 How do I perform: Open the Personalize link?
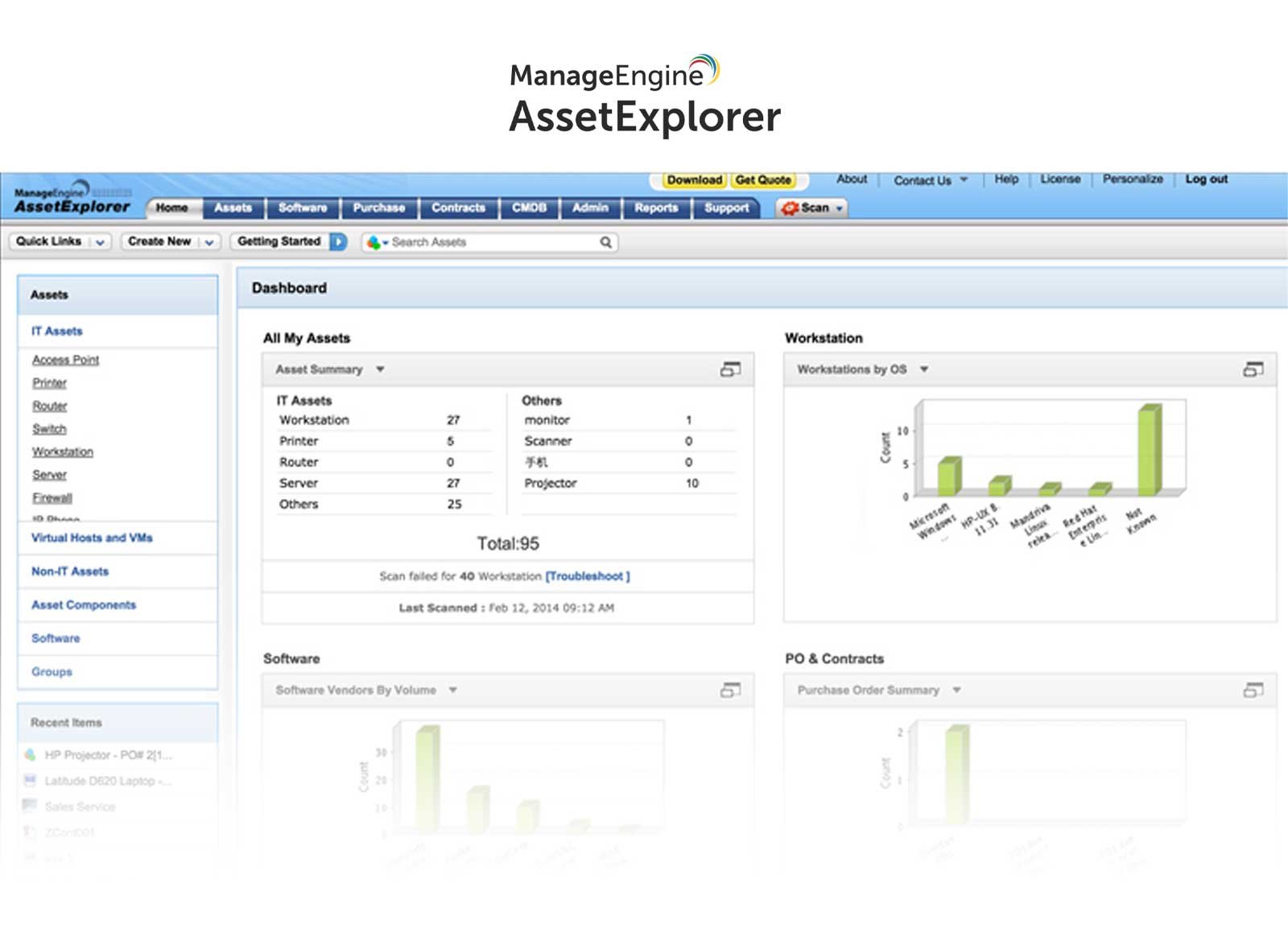click(x=1133, y=179)
